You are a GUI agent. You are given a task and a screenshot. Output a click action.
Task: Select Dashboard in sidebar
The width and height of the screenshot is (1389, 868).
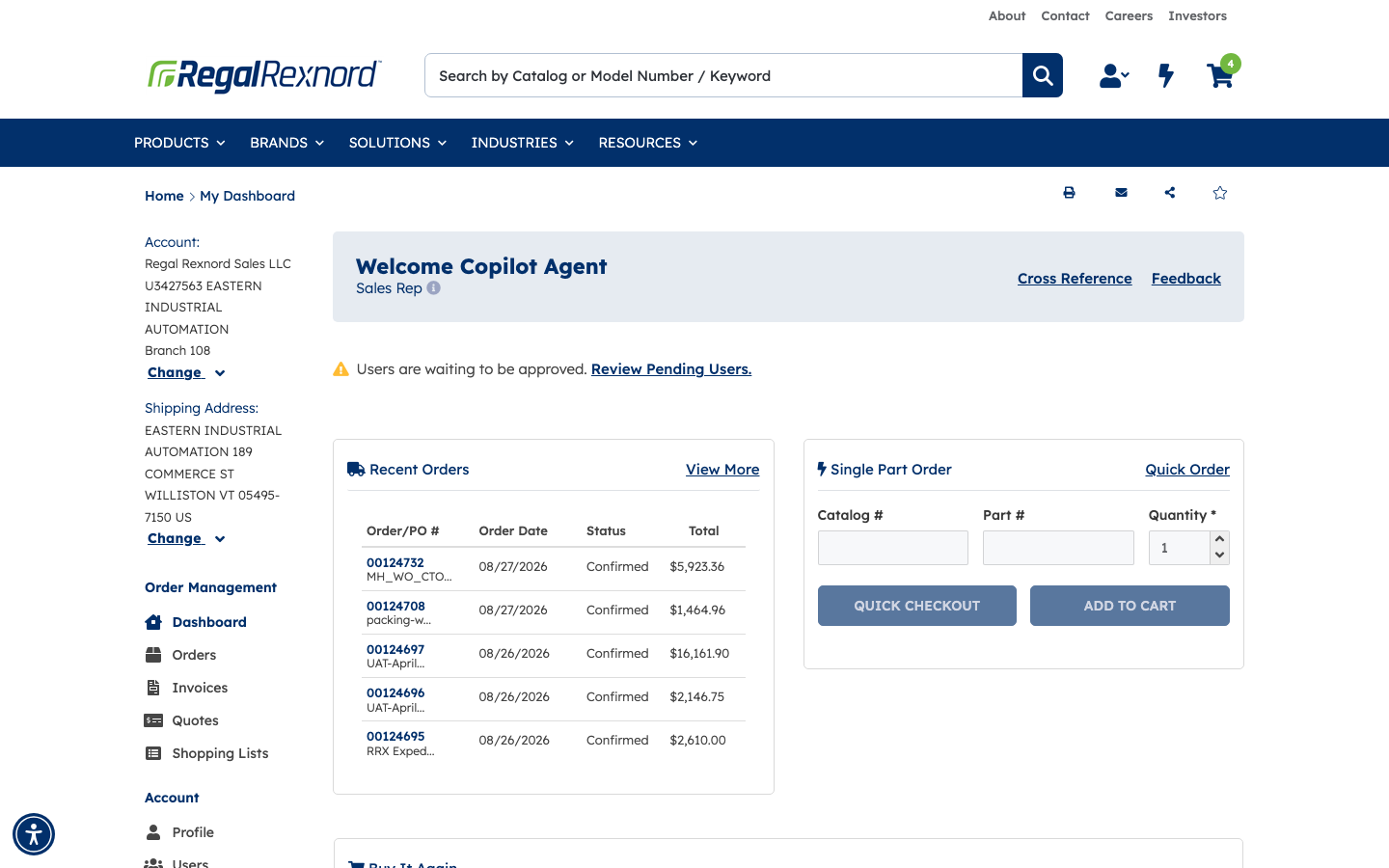click(209, 622)
